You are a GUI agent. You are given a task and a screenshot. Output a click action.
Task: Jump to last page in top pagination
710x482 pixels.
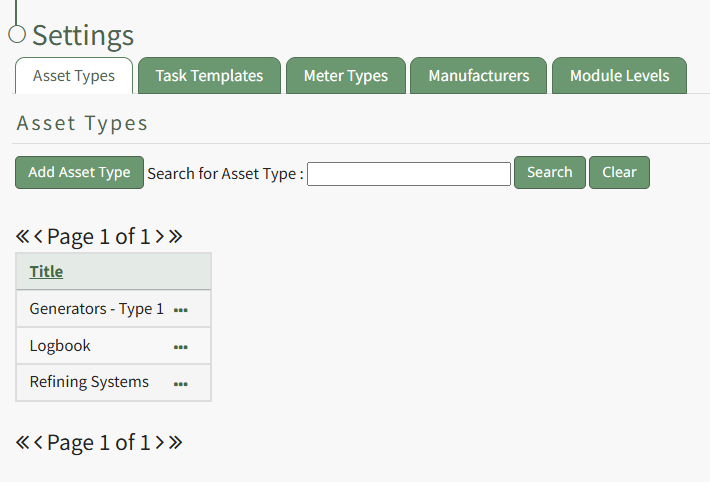coord(175,237)
